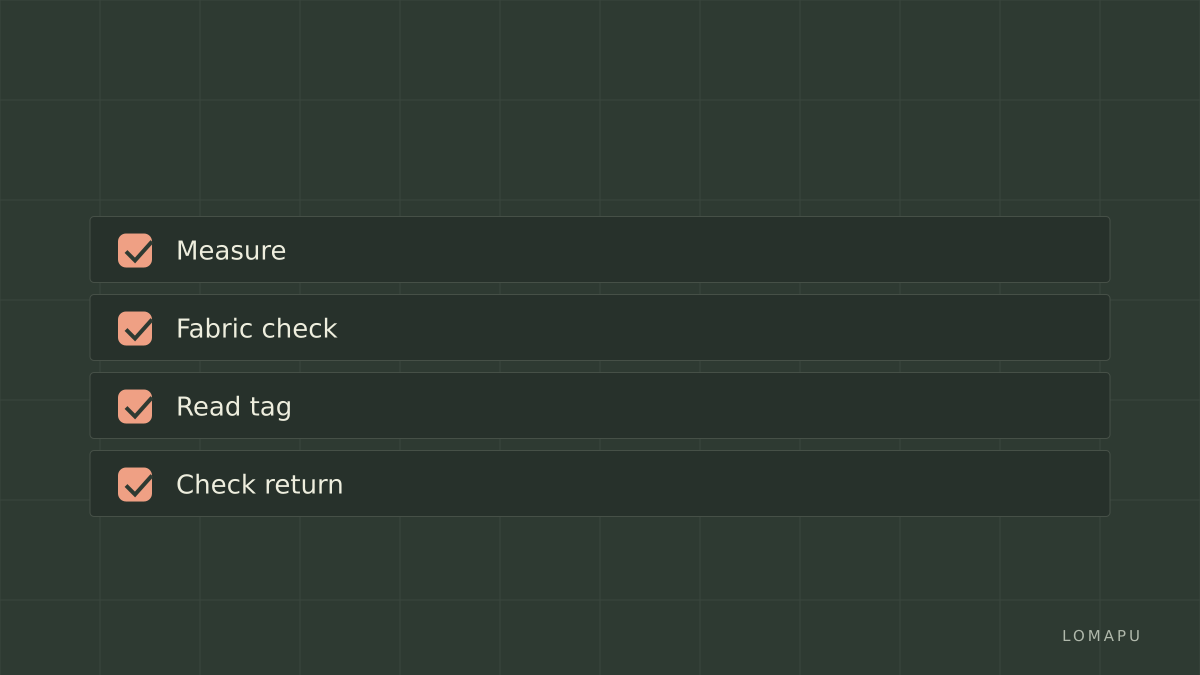Click the checkmark icon beside Fabric check
Viewport: 1200px width, 675px height.
coord(135,328)
